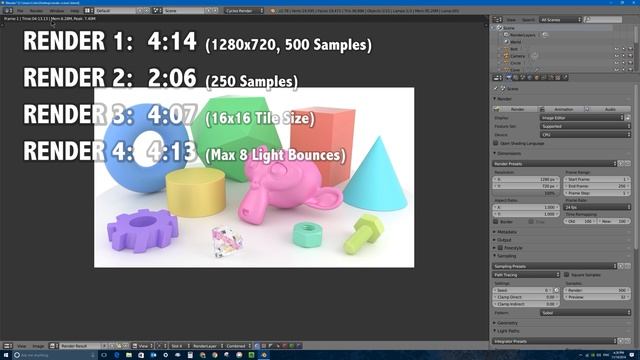
Task: Click the Audio render button
Action: click(x=608, y=109)
